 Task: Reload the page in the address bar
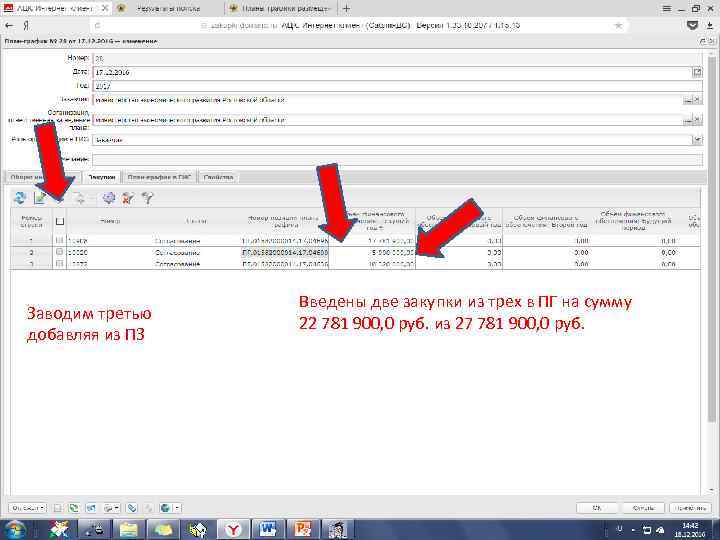(97, 26)
